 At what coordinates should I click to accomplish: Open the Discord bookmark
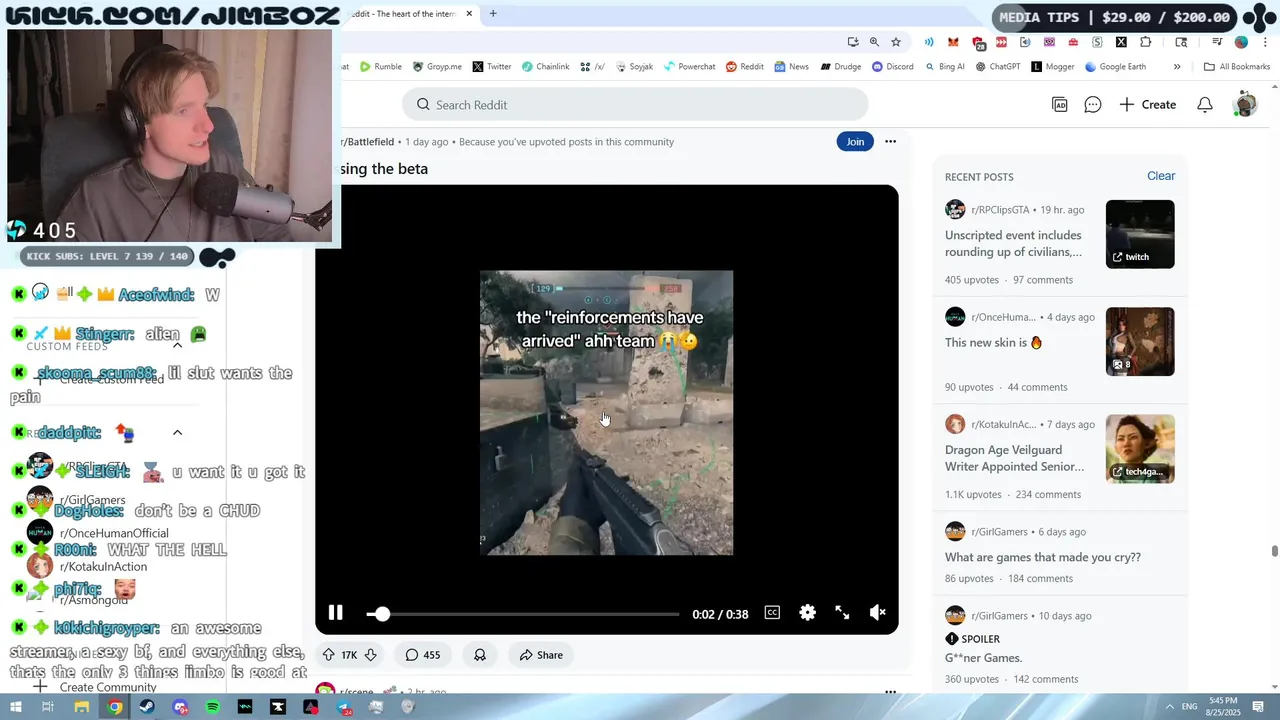pyautogui.click(x=893, y=67)
